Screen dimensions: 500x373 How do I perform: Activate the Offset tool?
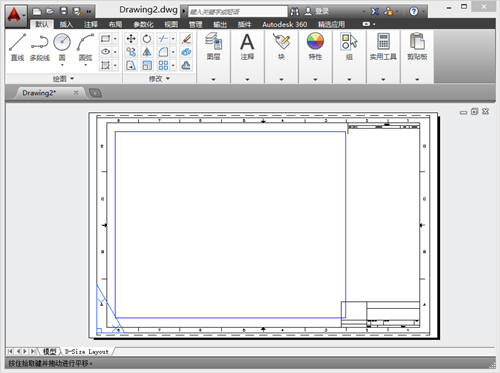[x=186, y=65]
